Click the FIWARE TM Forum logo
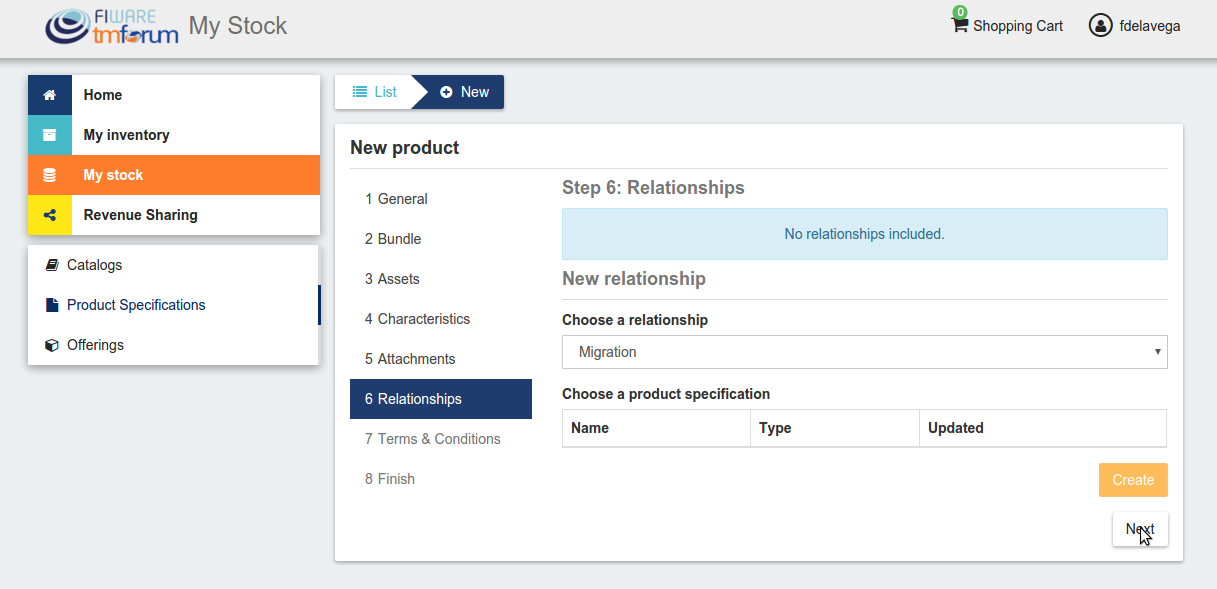The image size is (1217, 589). [112, 27]
